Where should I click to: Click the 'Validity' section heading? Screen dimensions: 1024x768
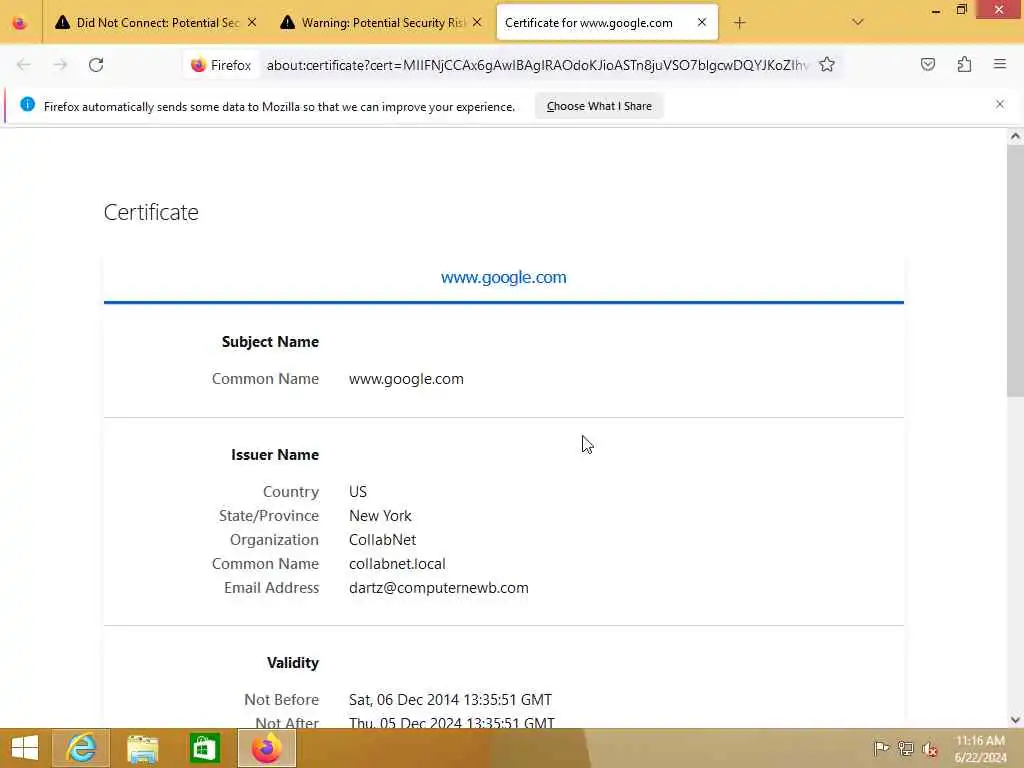click(293, 663)
